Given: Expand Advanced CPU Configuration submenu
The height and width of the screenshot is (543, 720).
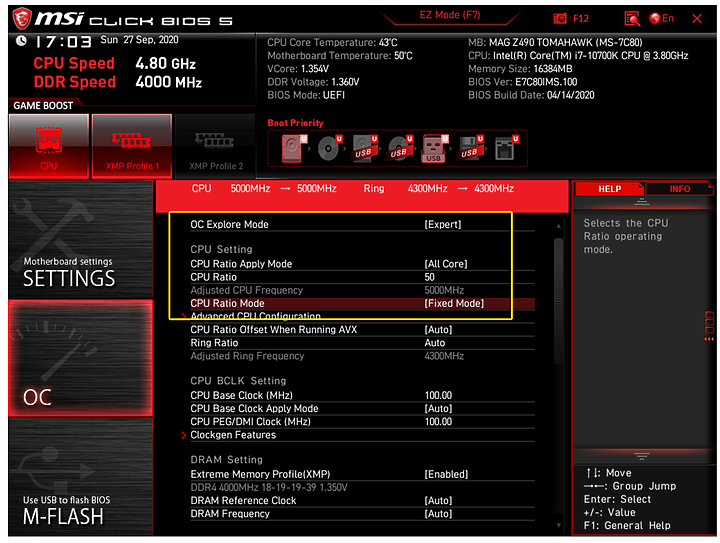Looking at the screenshot, I should click(255, 316).
